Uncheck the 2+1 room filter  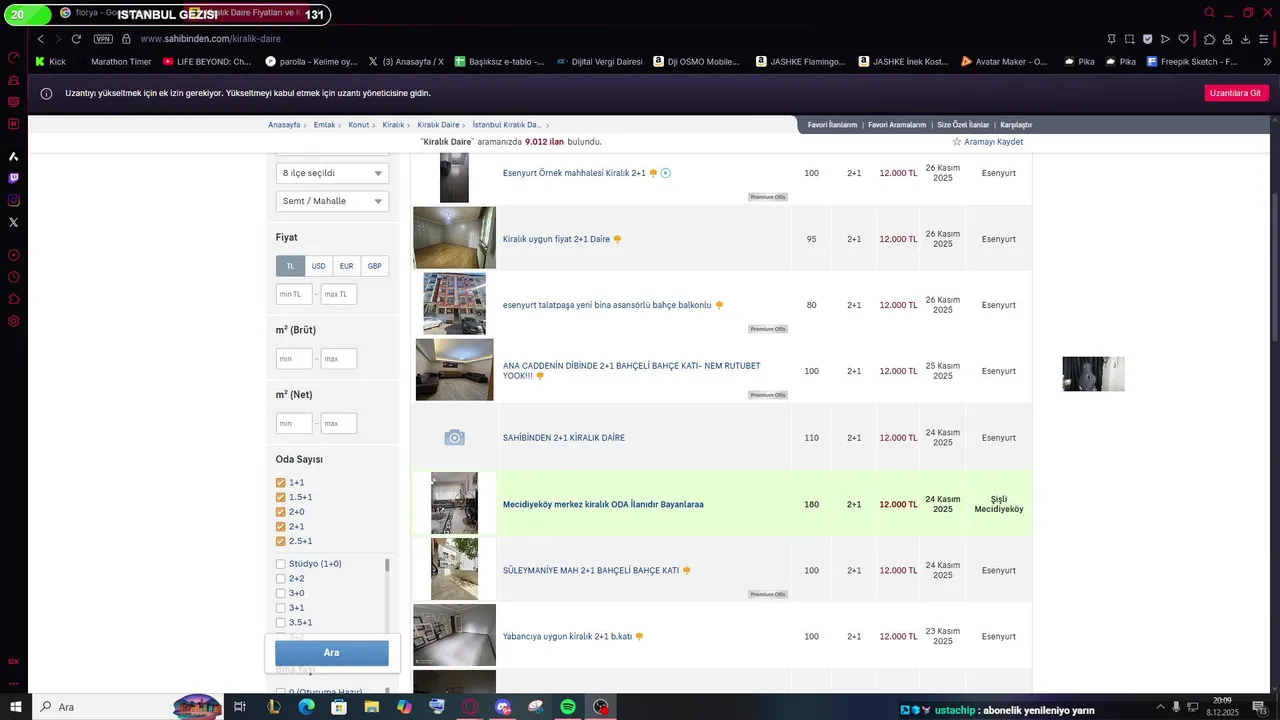pos(281,527)
